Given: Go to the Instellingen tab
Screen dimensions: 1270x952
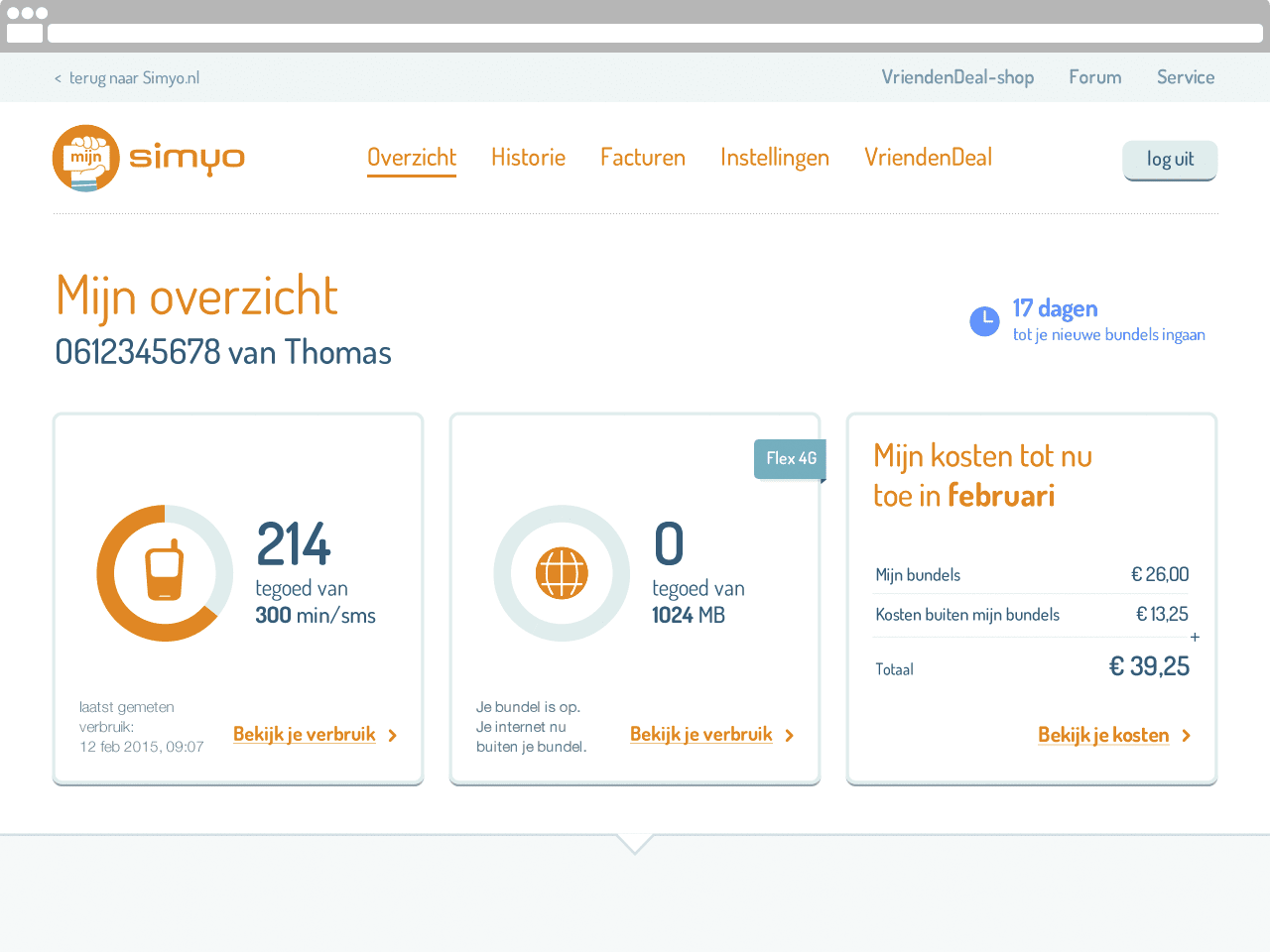Looking at the screenshot, I should [x=775, y=158].
